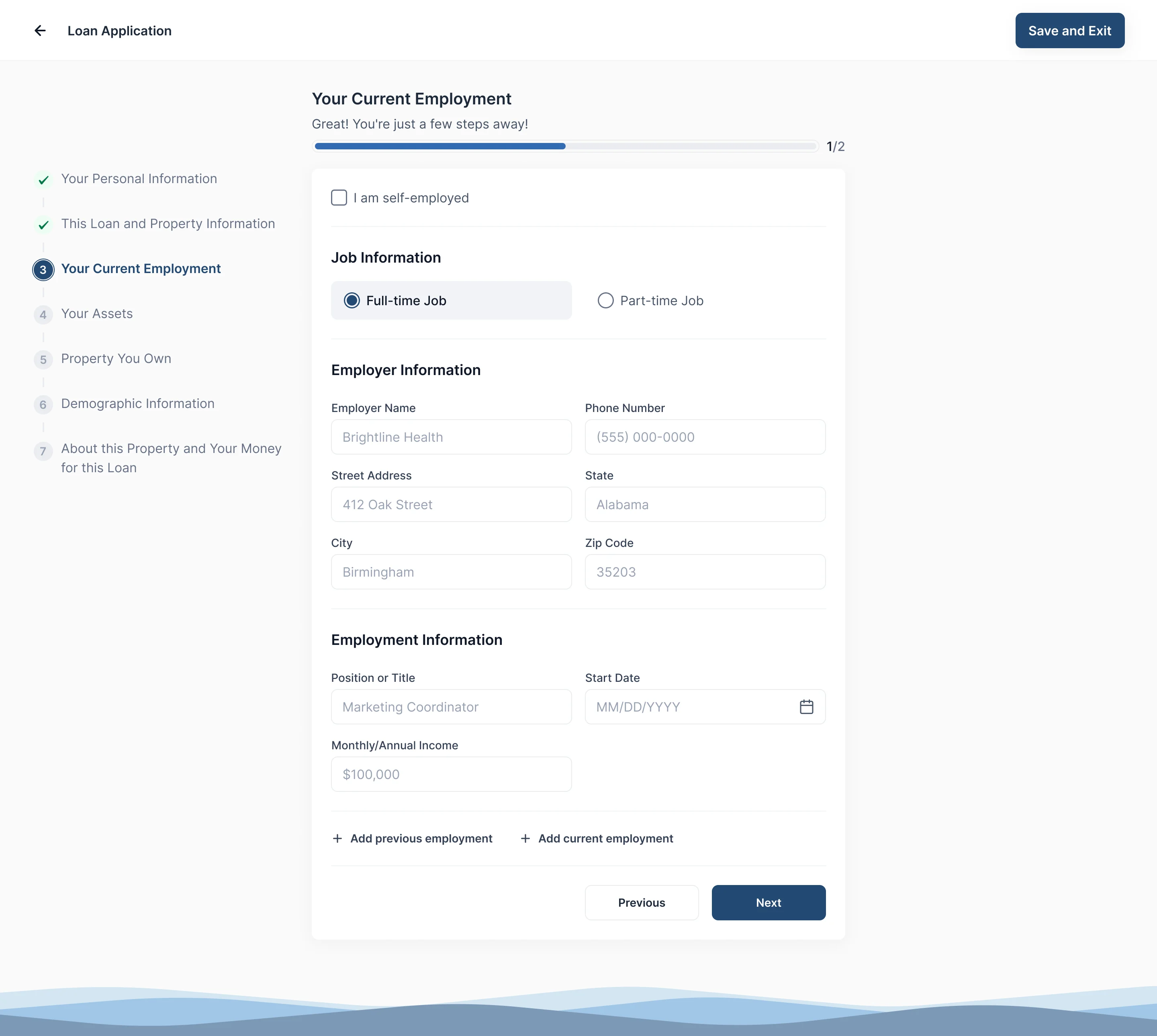Open the Your Assets step
The height and width of the screenshot is (1036, 1157).
pos(97,314)
